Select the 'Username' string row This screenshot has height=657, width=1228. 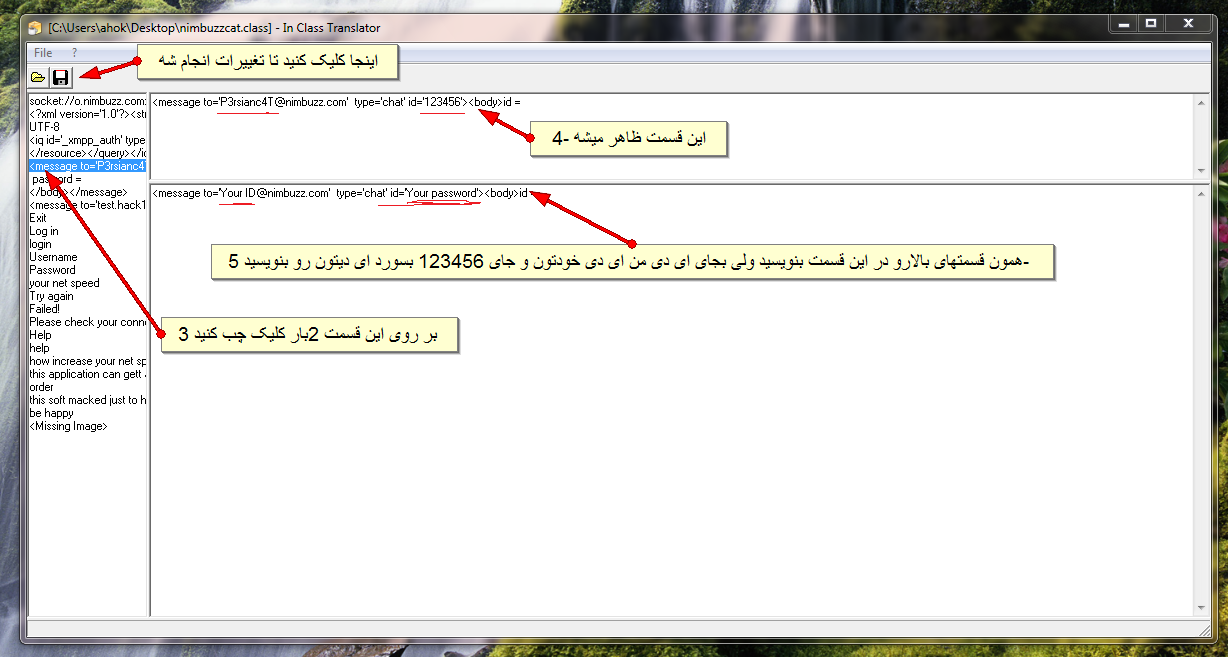tap(88, 257)
